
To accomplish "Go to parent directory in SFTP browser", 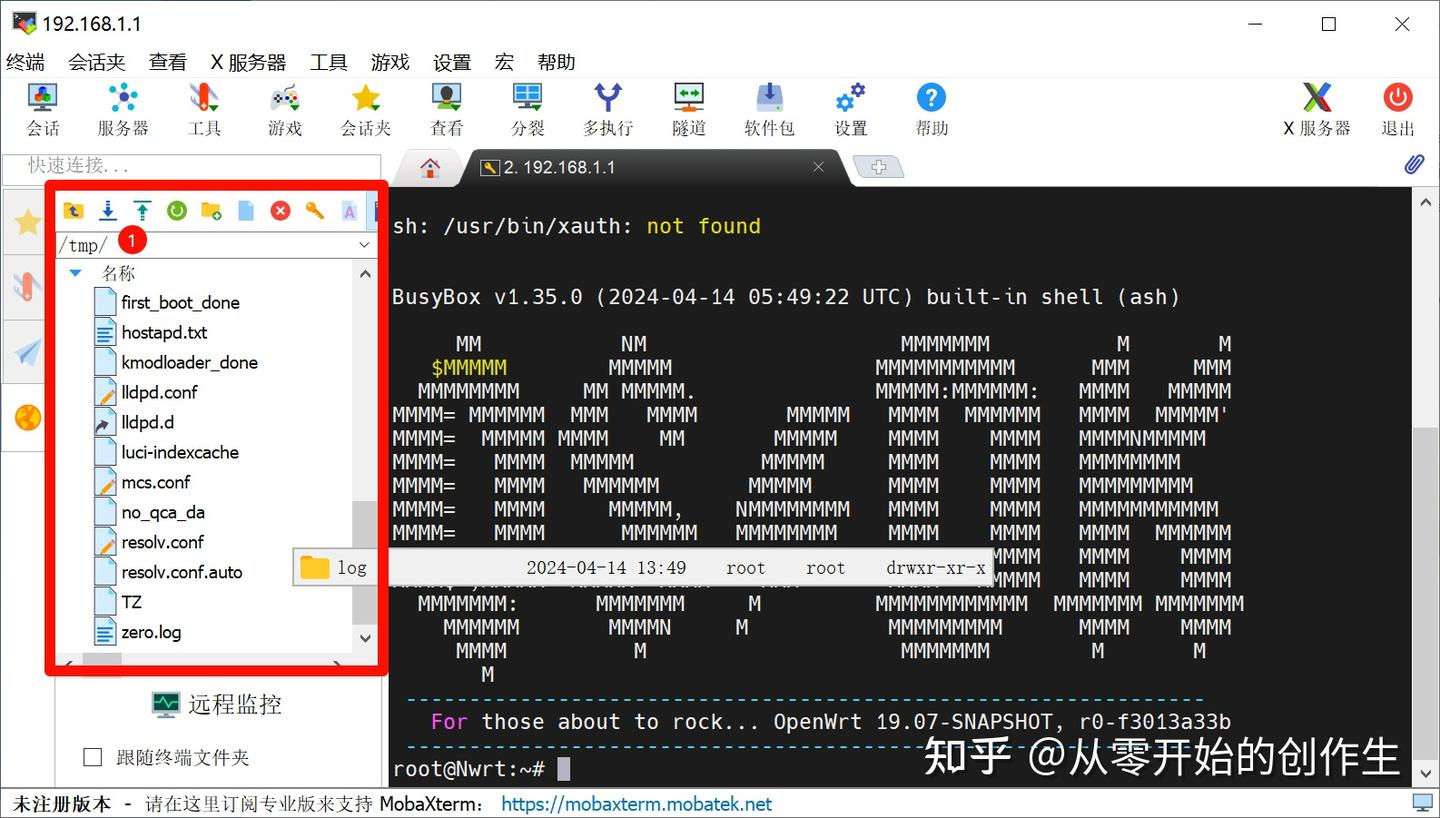I will pyautogui.click(x=74, y=211).
